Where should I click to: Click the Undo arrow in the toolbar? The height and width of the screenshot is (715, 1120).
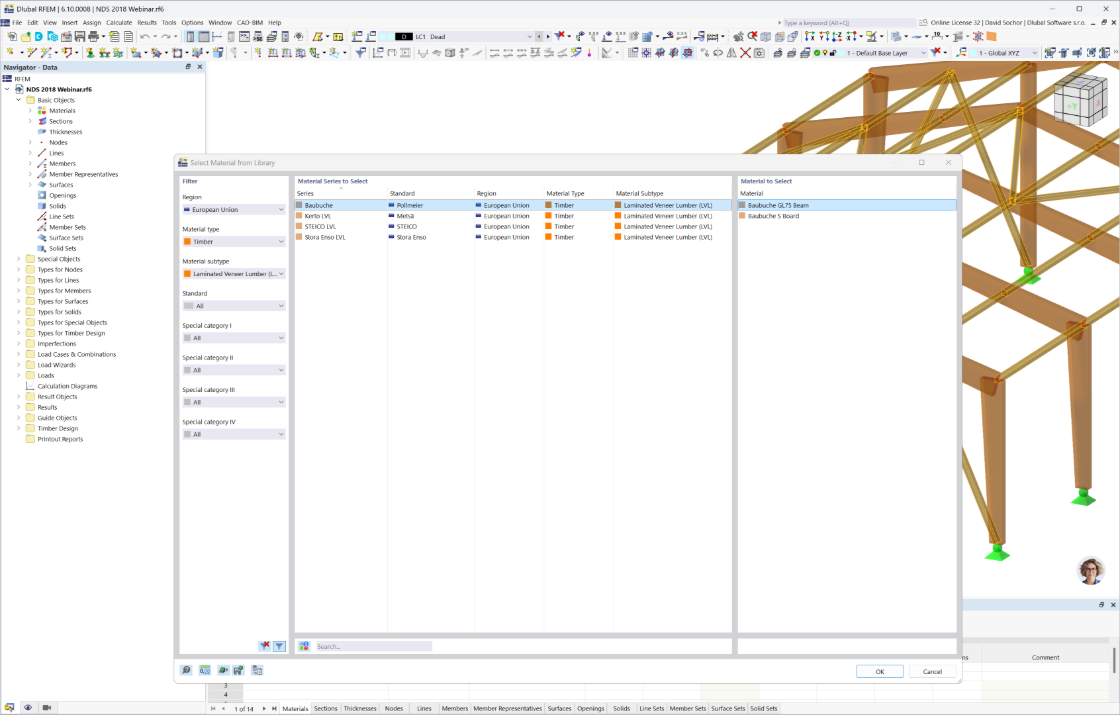(144, 36)
